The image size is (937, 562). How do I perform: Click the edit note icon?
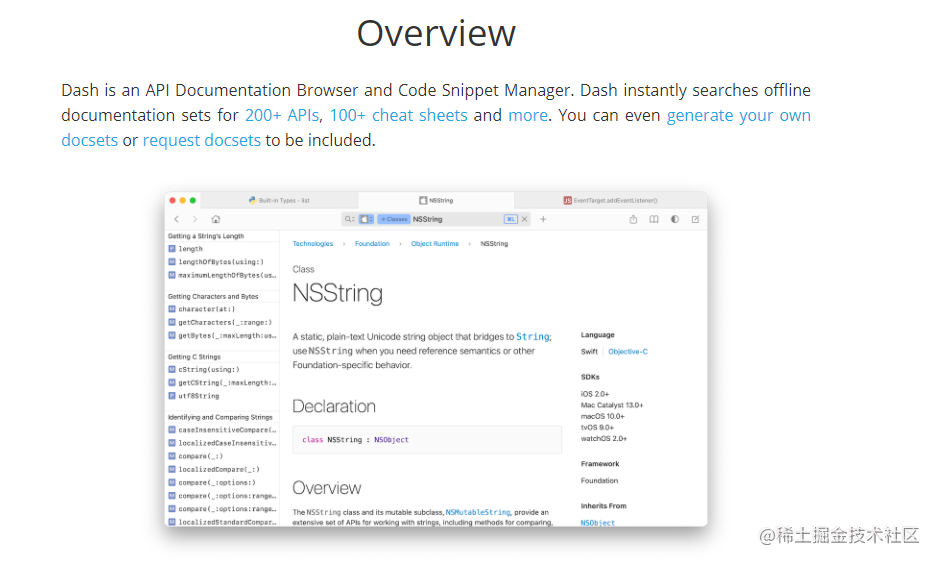click(x=696, y=219)
